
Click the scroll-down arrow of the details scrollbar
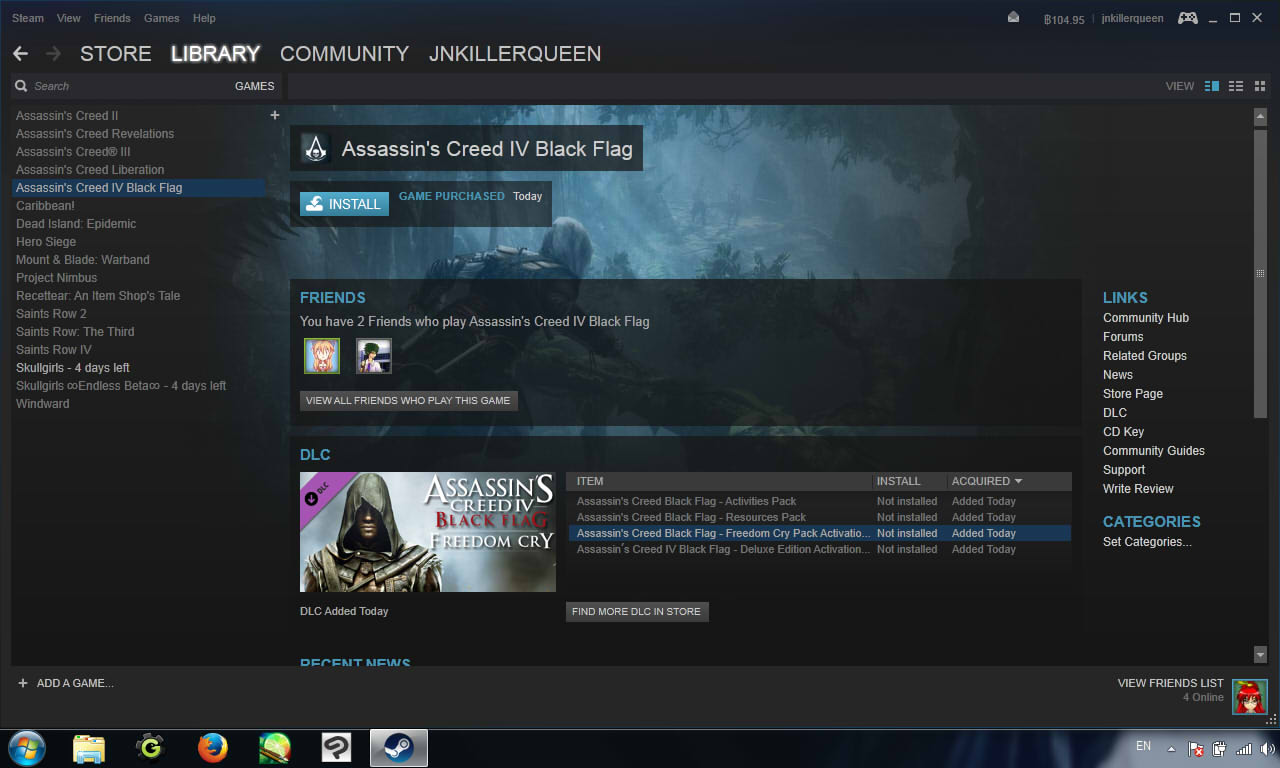pyautogui.click(x=1260, y=655)
